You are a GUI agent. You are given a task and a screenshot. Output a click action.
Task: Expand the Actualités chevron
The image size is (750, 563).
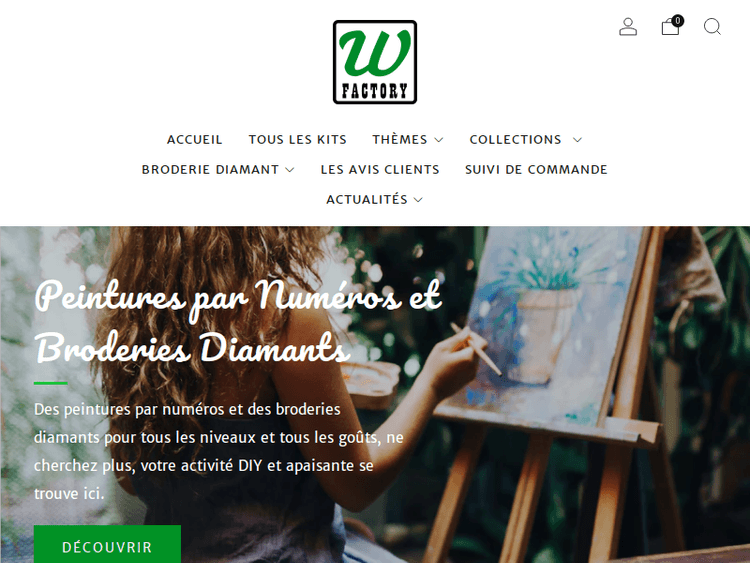[418, 199]
